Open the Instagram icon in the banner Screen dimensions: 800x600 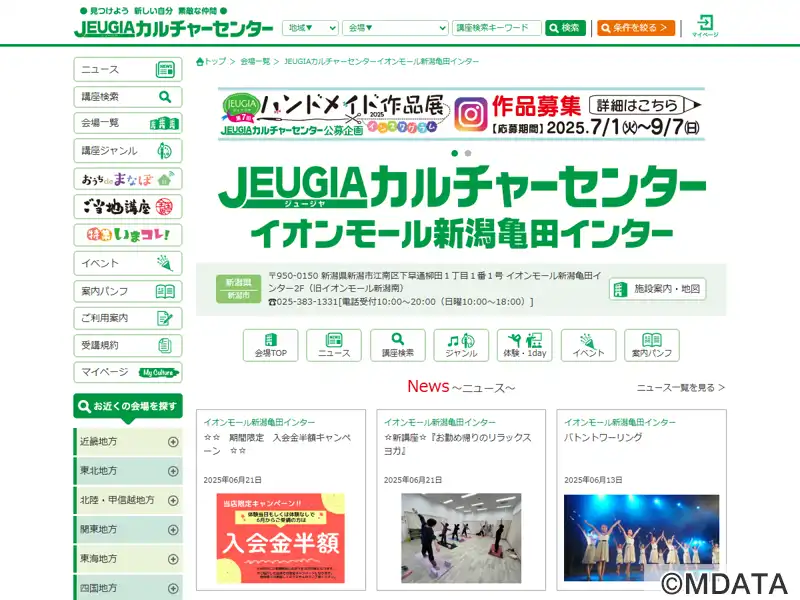pos(470,114)
